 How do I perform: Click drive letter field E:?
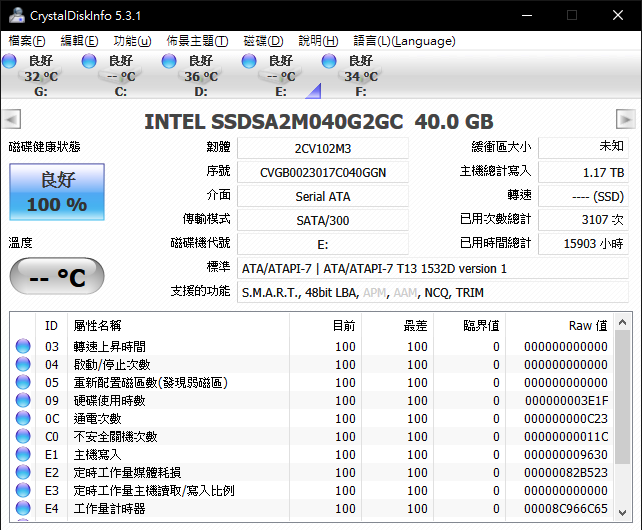tap(323, 244)
